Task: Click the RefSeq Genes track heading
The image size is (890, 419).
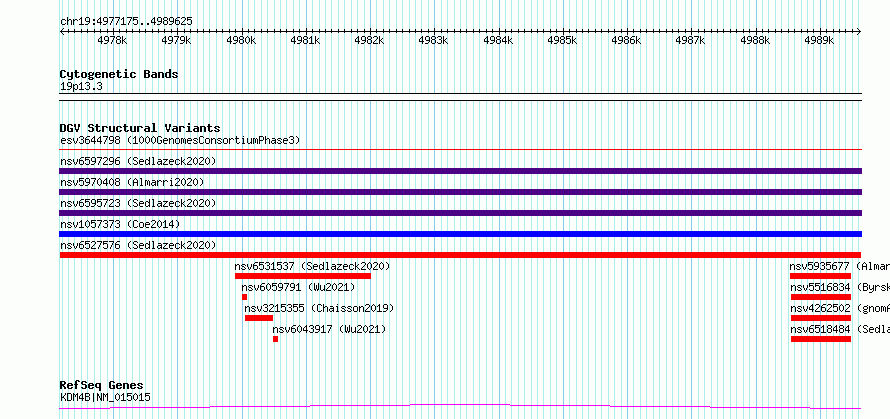Action: 102,386
